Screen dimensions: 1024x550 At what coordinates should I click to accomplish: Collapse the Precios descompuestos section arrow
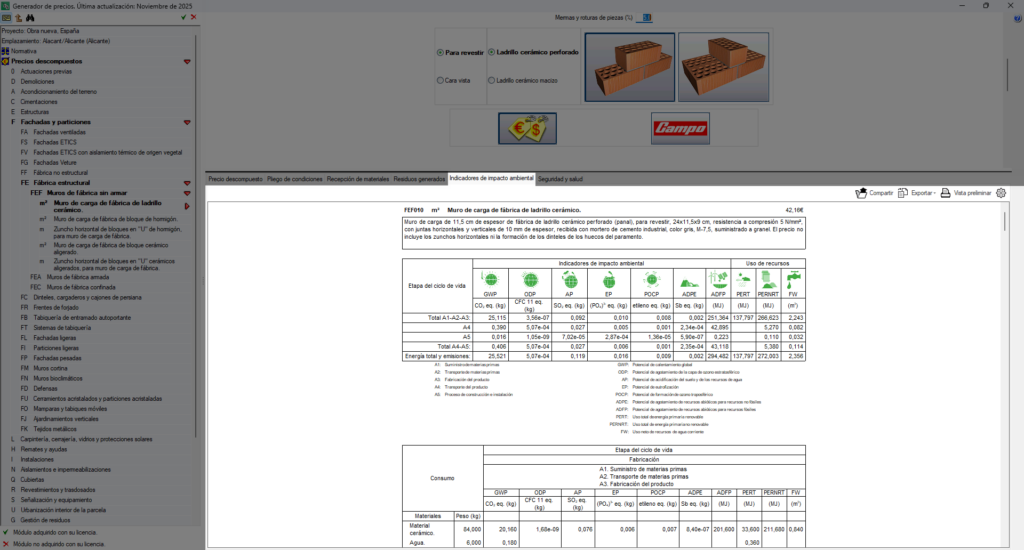[187, 61]
